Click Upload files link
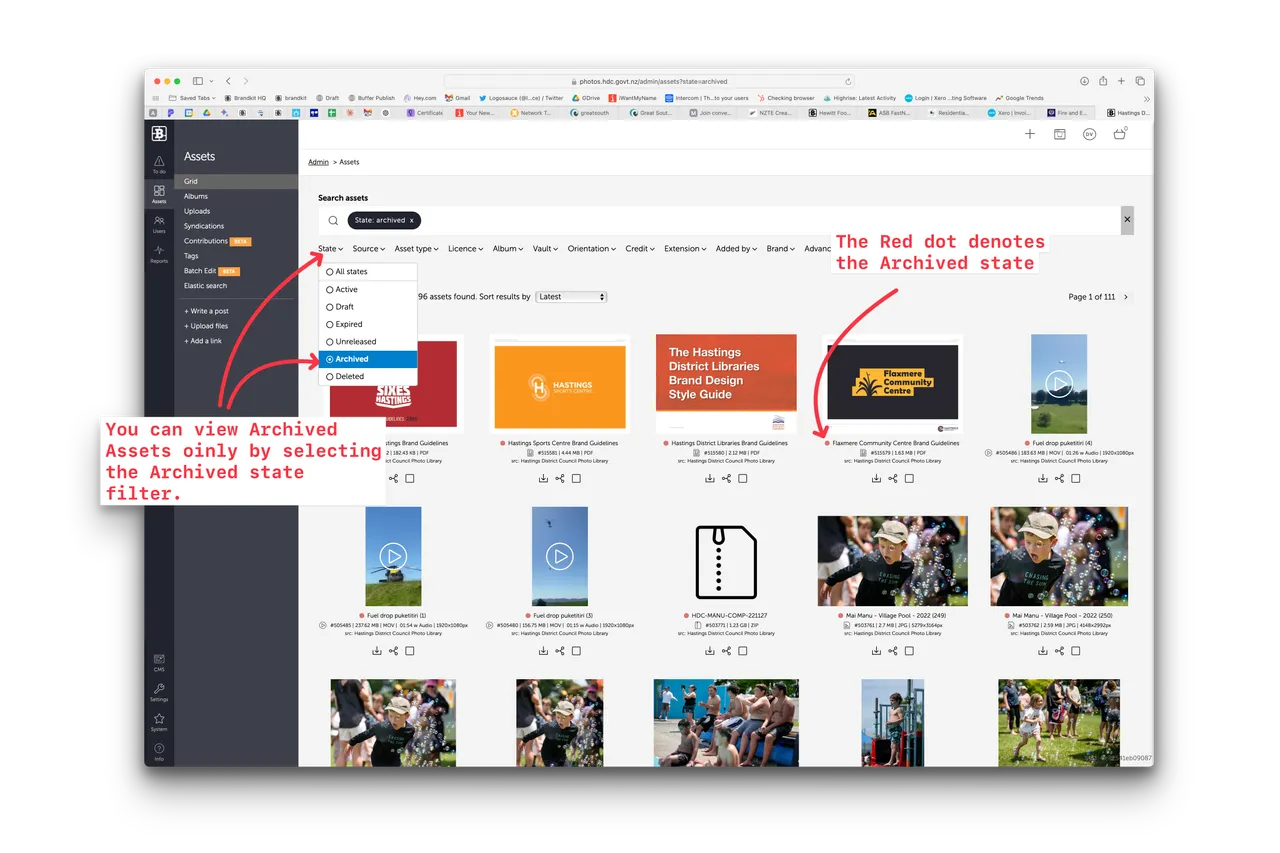The height and width of the screenshot is (853, 1280). point(206,326)
